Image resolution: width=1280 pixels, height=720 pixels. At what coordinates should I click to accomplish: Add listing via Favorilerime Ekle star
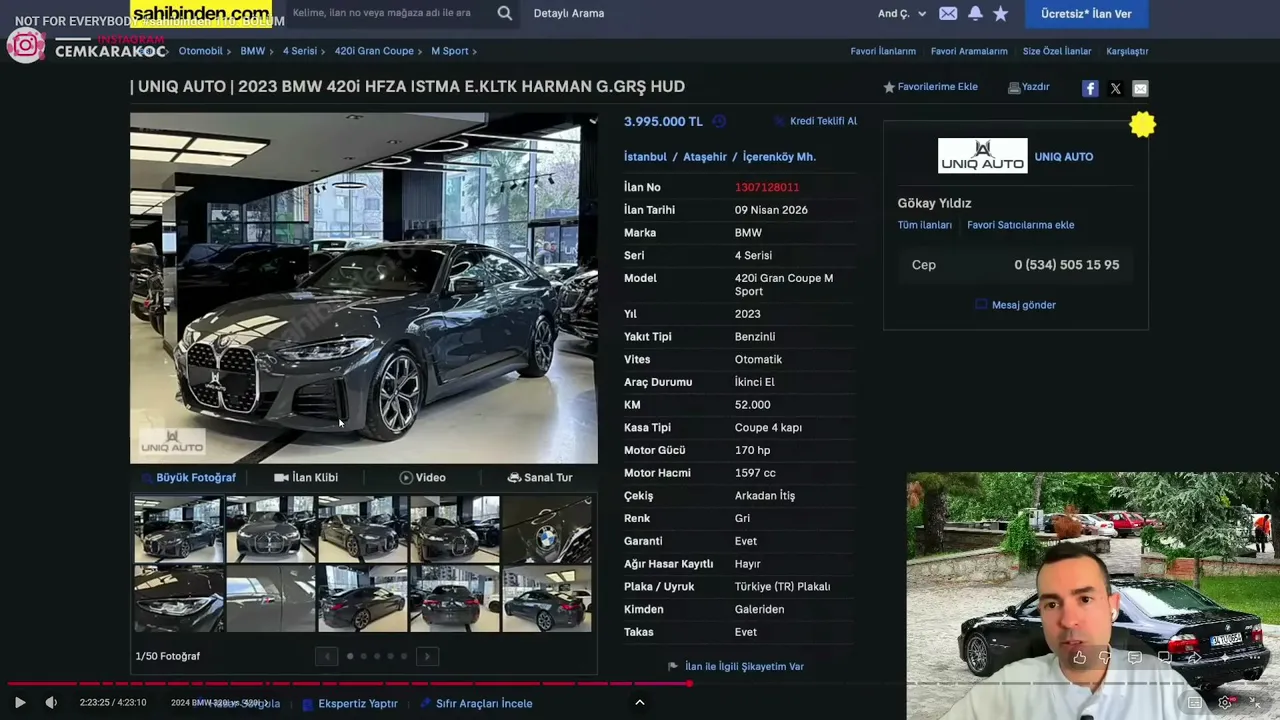click(x=930, y=87)
